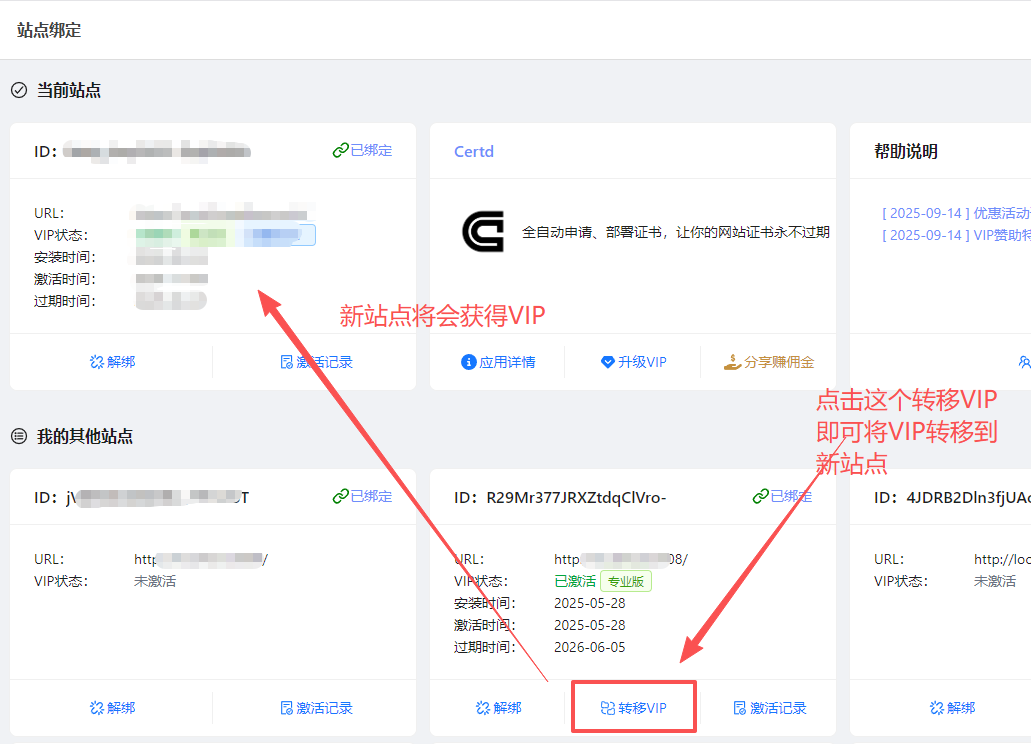This screenshot has width=1031, height=744.
Task: Click 已绑定 status on the jV site card
Action: 362,497
